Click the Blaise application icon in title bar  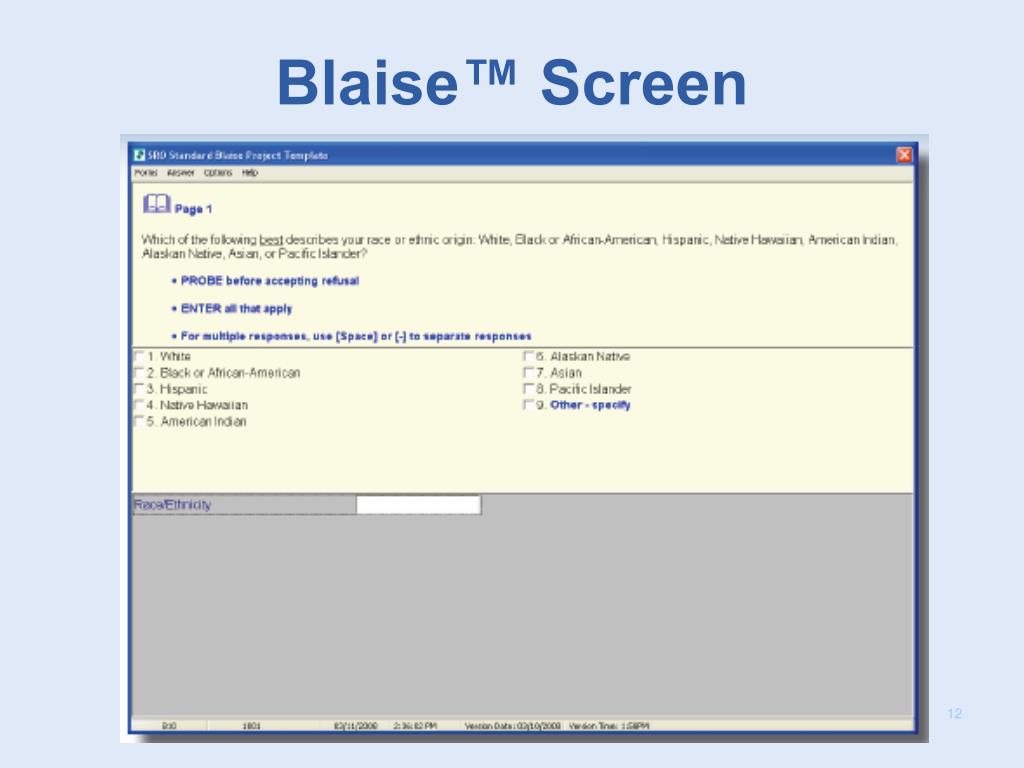(x=139, y=155)
